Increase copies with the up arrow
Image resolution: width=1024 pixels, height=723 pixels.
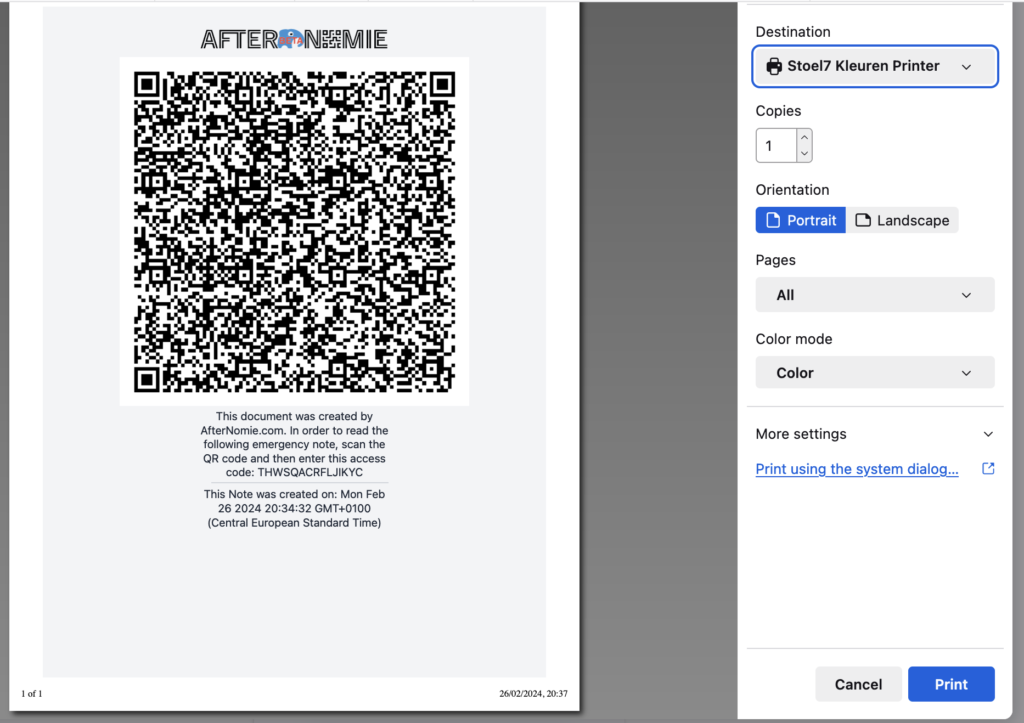tap(804, 137)
